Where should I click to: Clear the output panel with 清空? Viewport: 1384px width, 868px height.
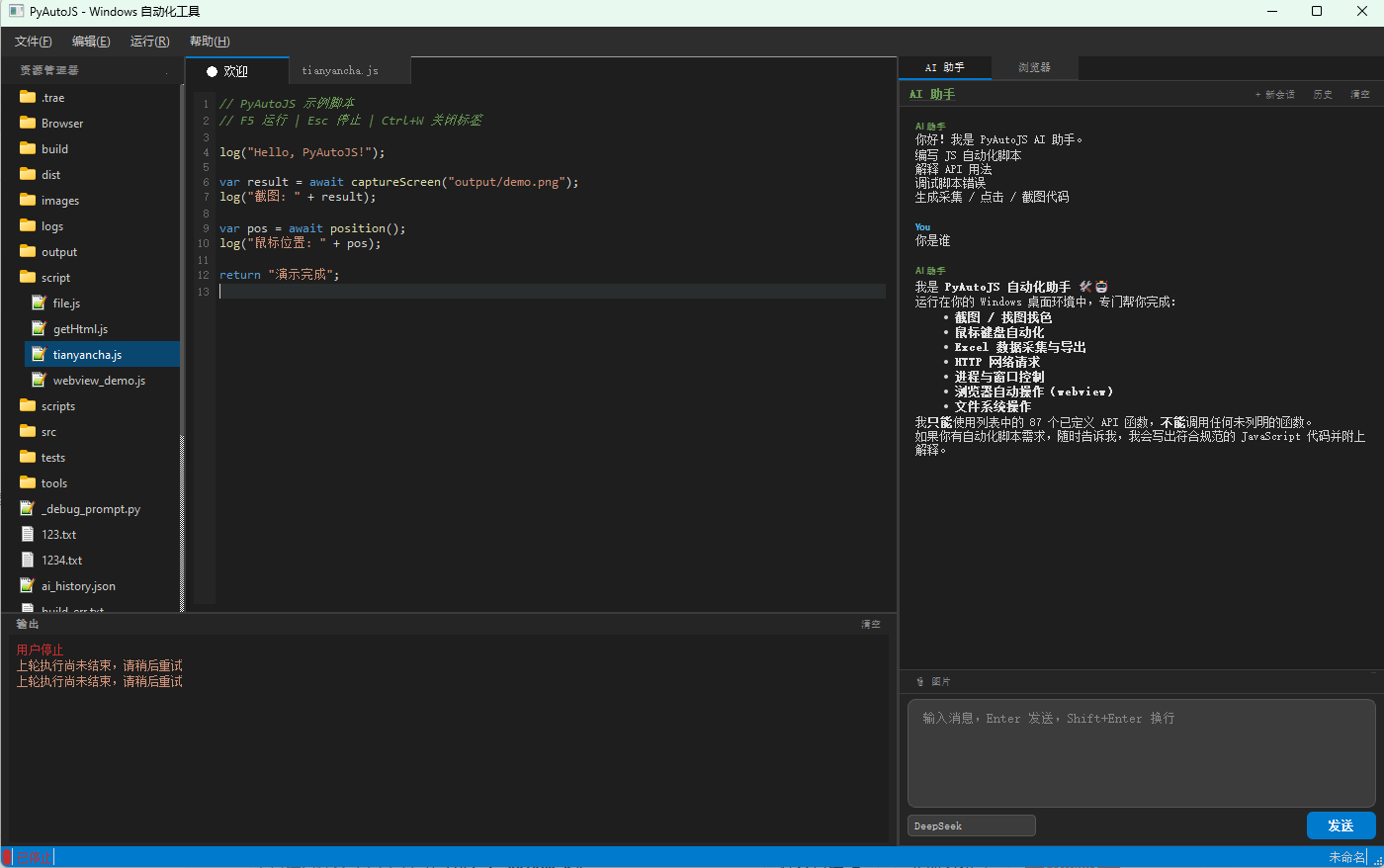[x=871, y=625]
